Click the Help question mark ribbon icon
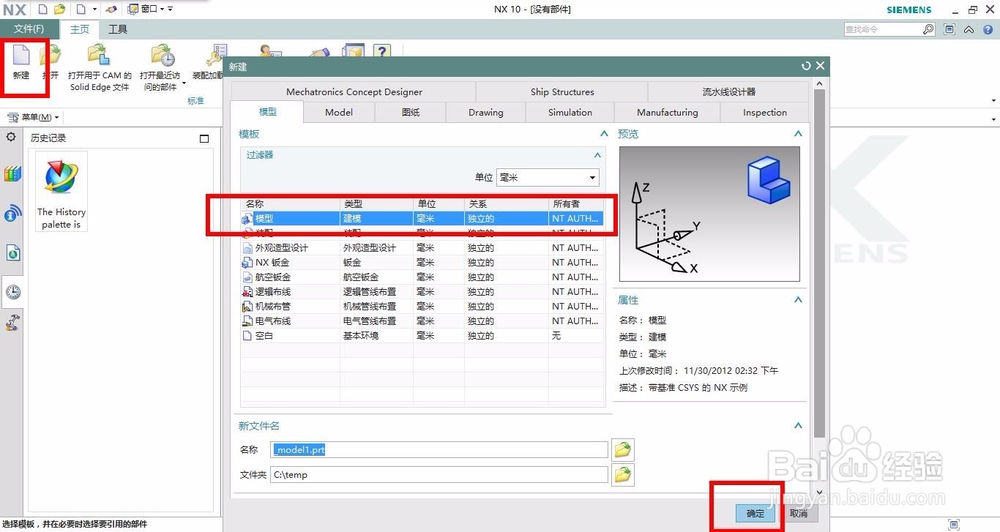Screen dimensions: 1000x532 click(x=381, y=52)
